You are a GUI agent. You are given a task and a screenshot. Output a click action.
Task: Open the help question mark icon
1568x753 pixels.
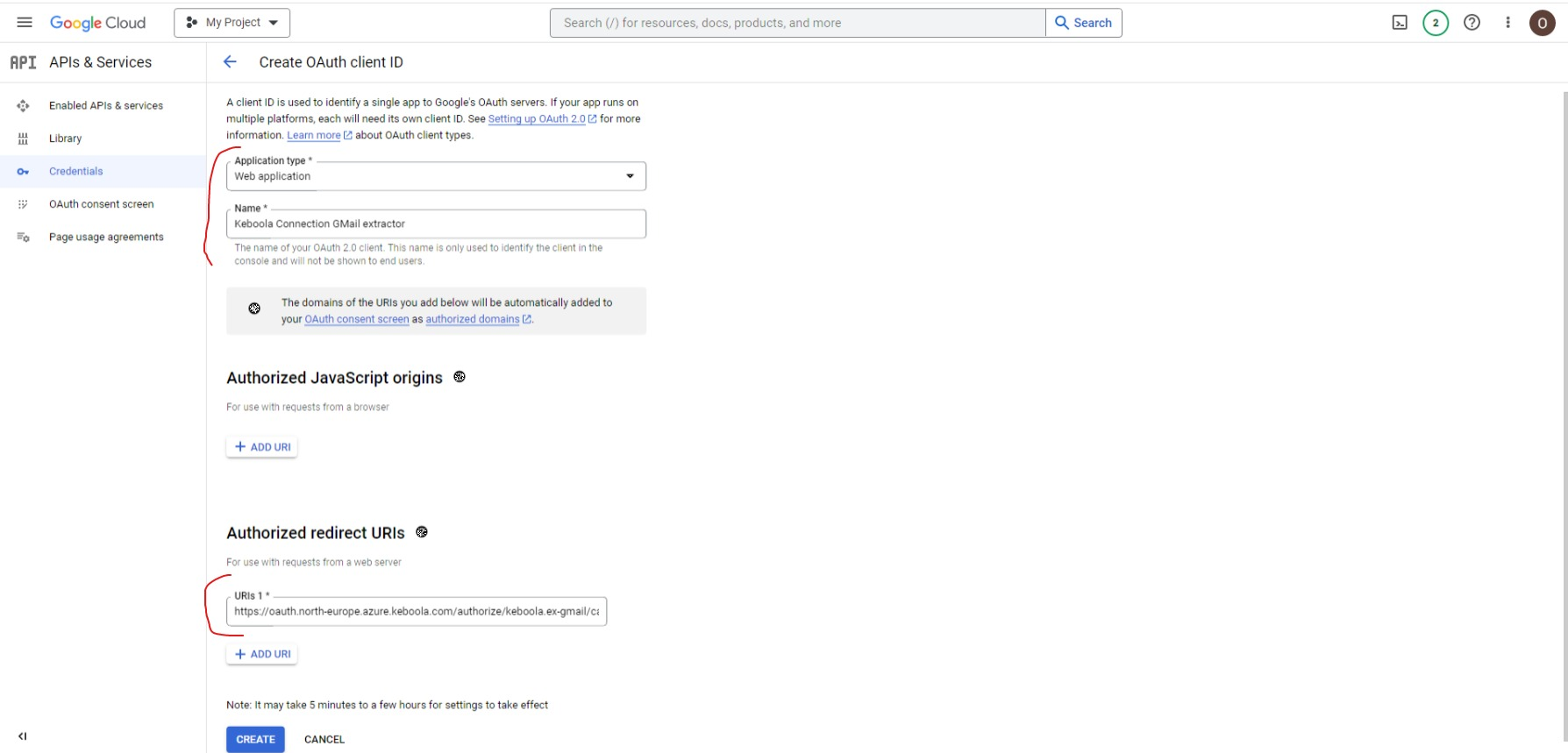1472,23
